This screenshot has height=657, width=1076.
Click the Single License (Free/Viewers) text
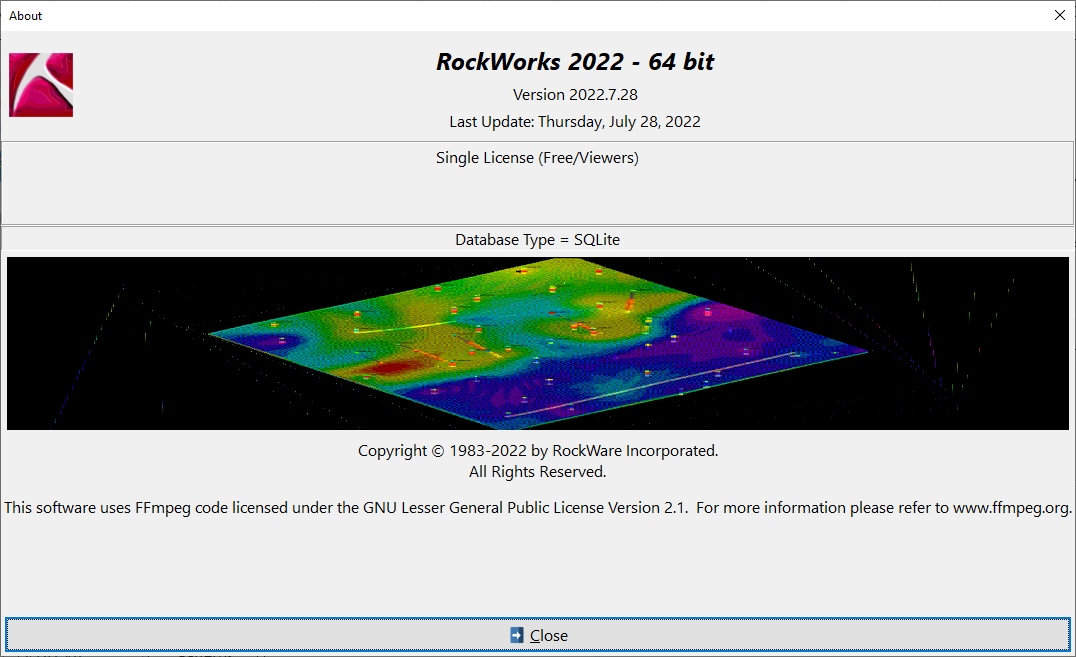[x=537, y=158]
